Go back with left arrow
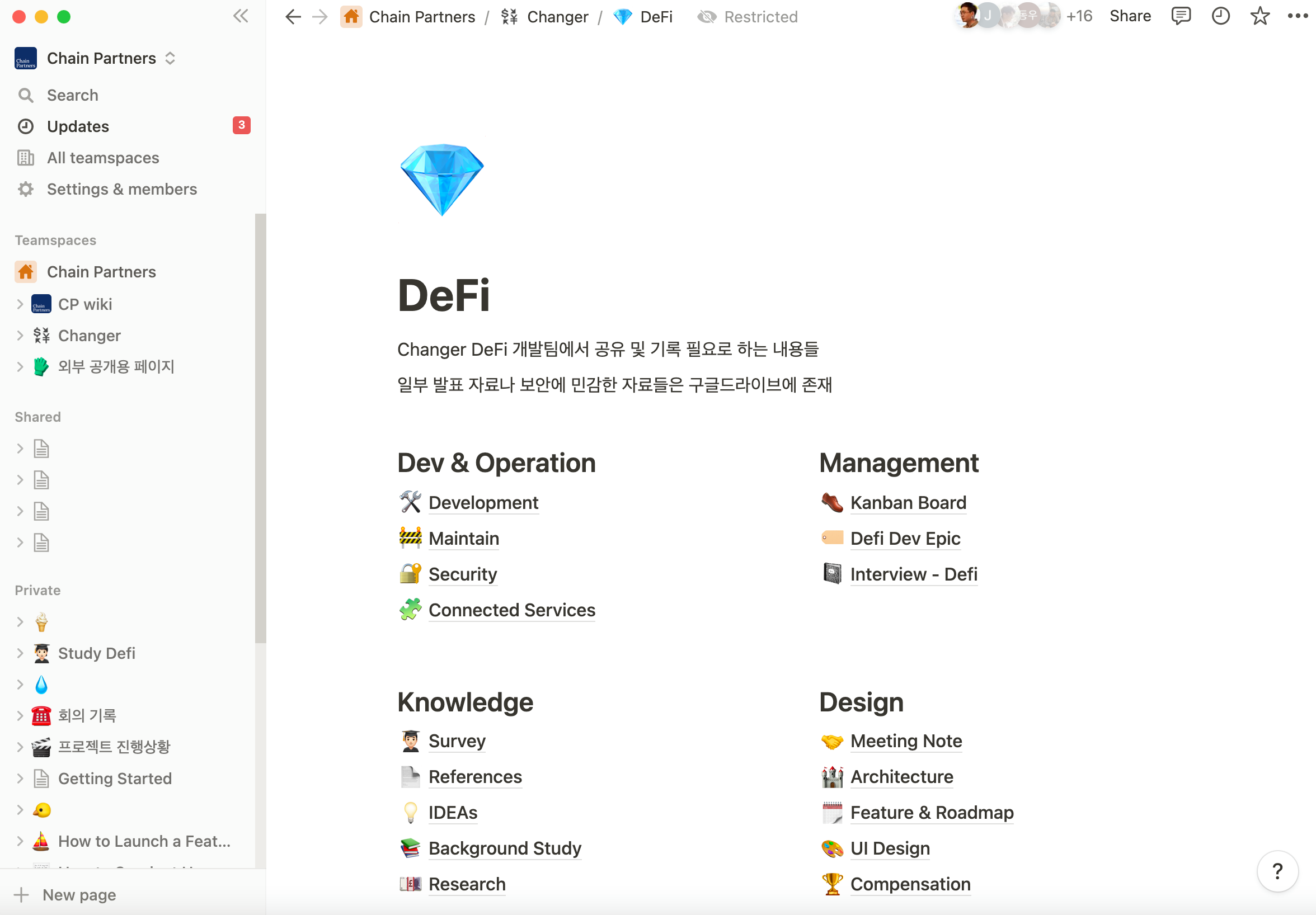Image resolution: width=1316 pixels, height=915 pixels. pos(293,17)
